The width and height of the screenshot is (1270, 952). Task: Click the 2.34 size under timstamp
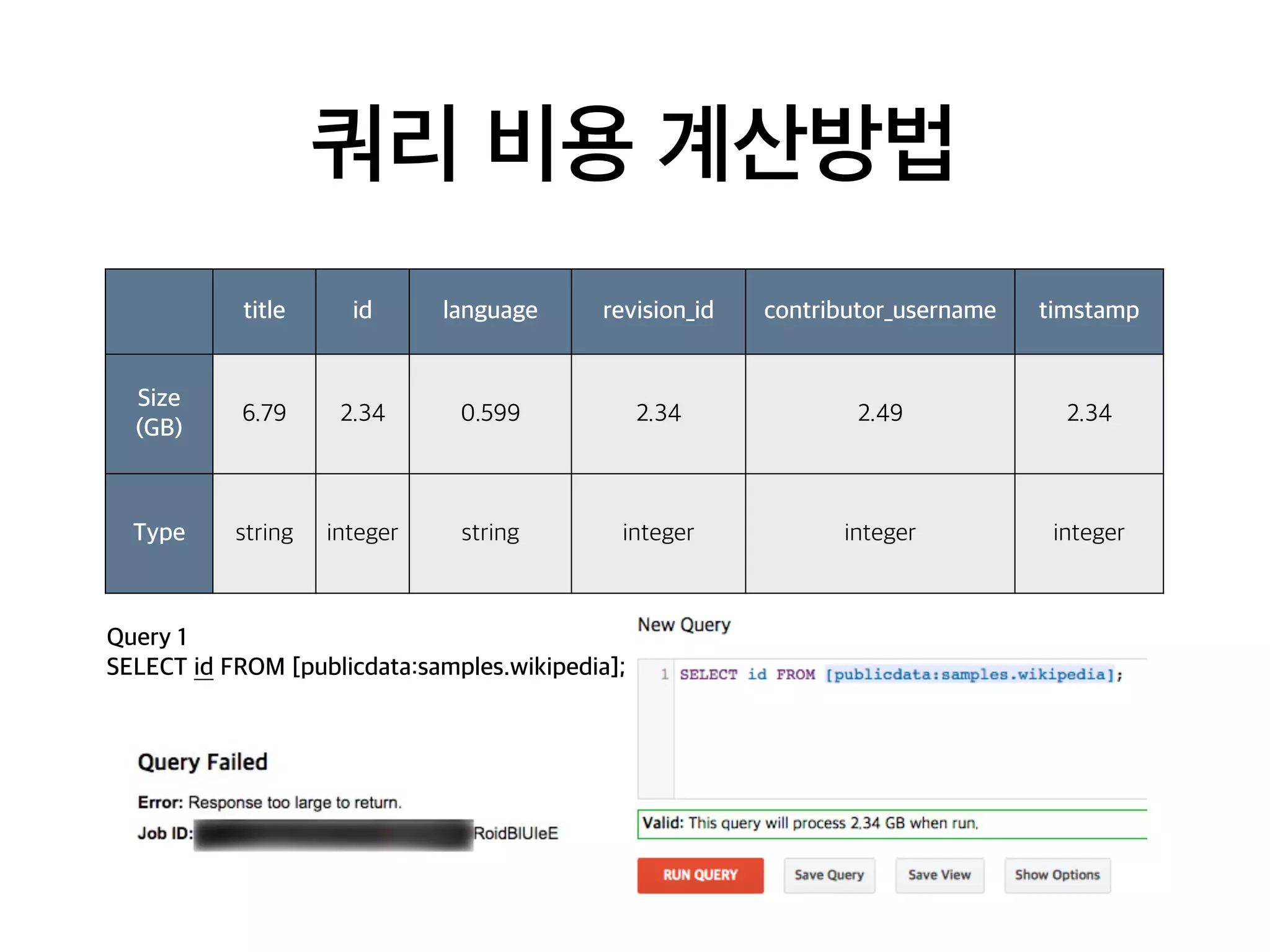click(x=1089, y=413)
